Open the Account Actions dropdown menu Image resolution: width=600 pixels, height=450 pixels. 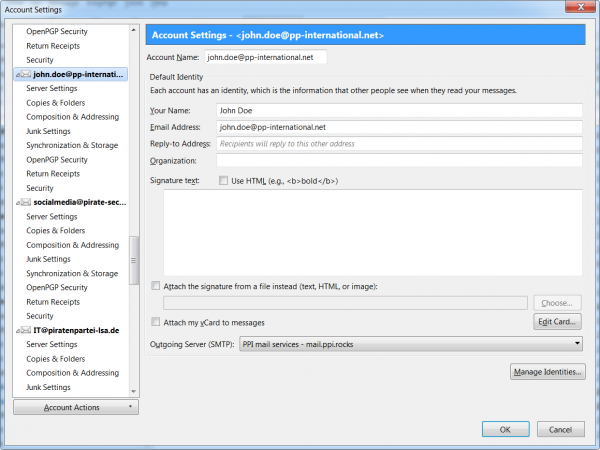click(76, 408)
